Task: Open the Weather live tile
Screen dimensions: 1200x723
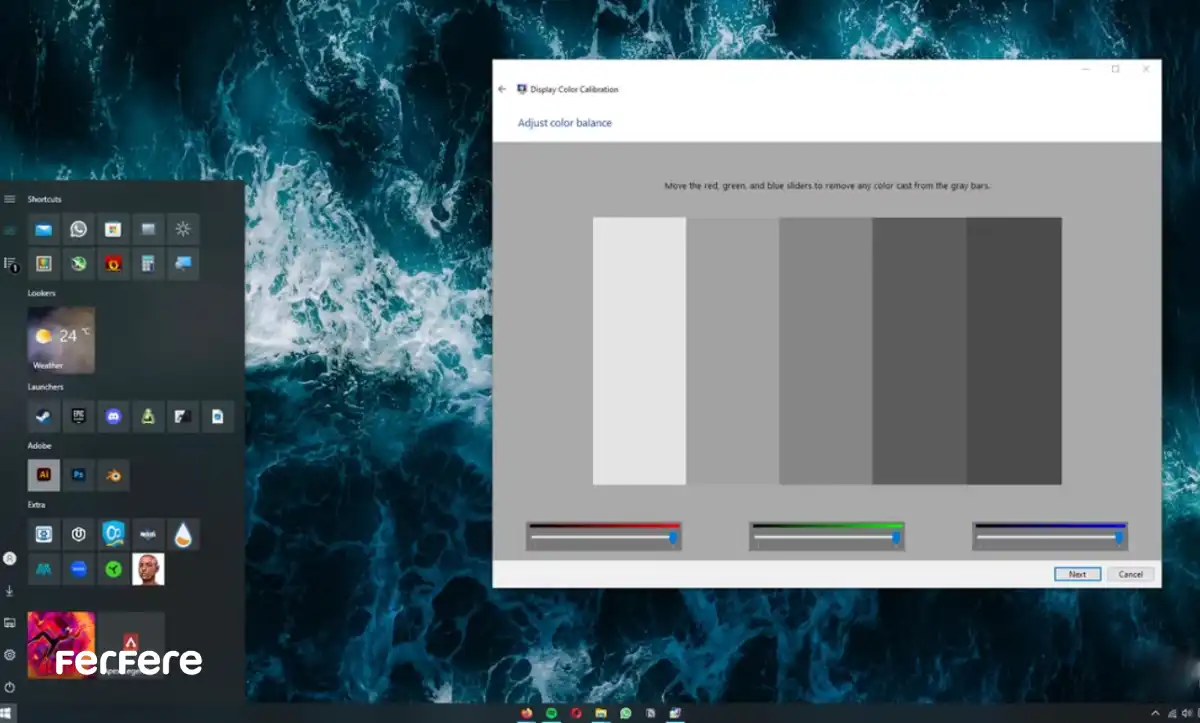Action: pos(61,340)
